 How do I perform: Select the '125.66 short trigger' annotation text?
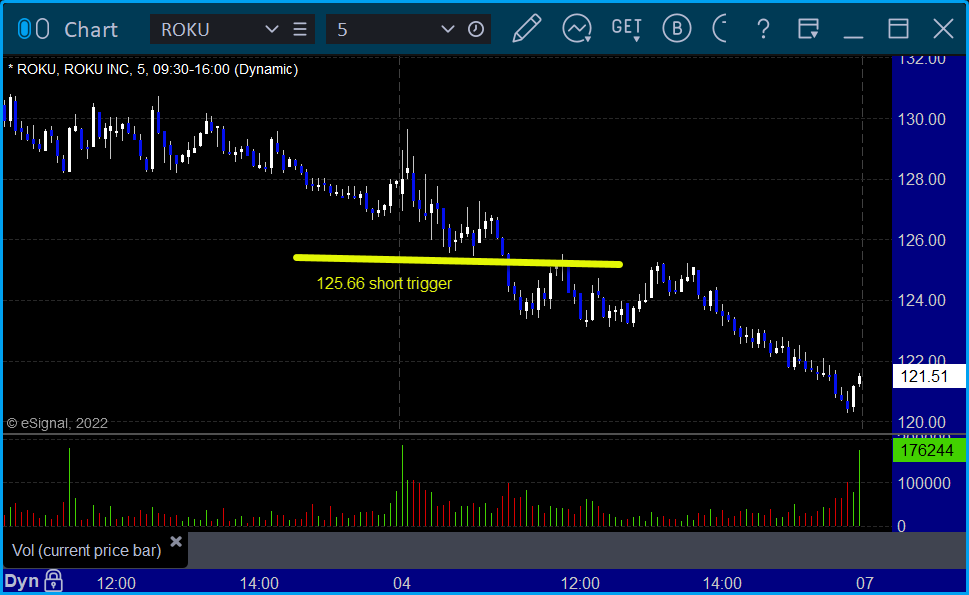(x=384, y=284)
